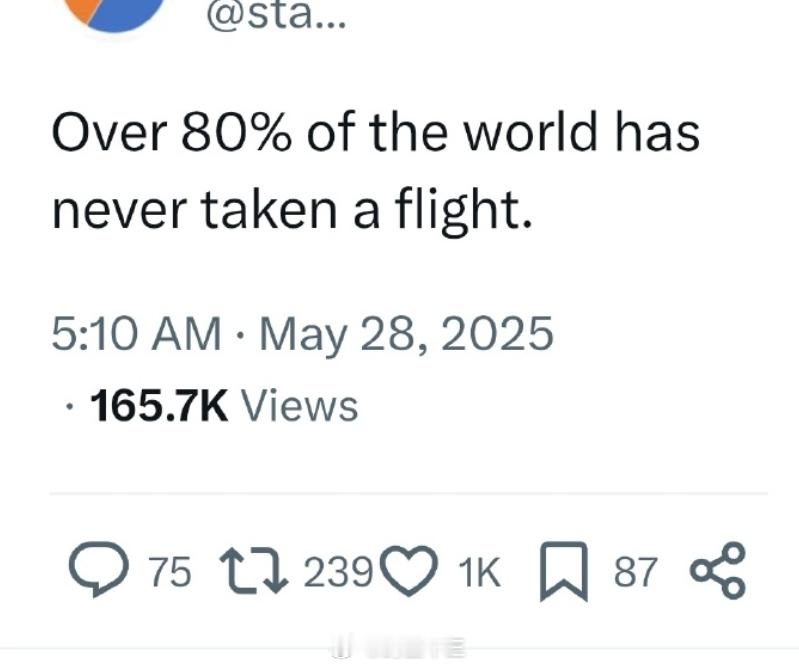
Task: Click the blurred watermark at the bottom
Action: [x=399, y=648]
